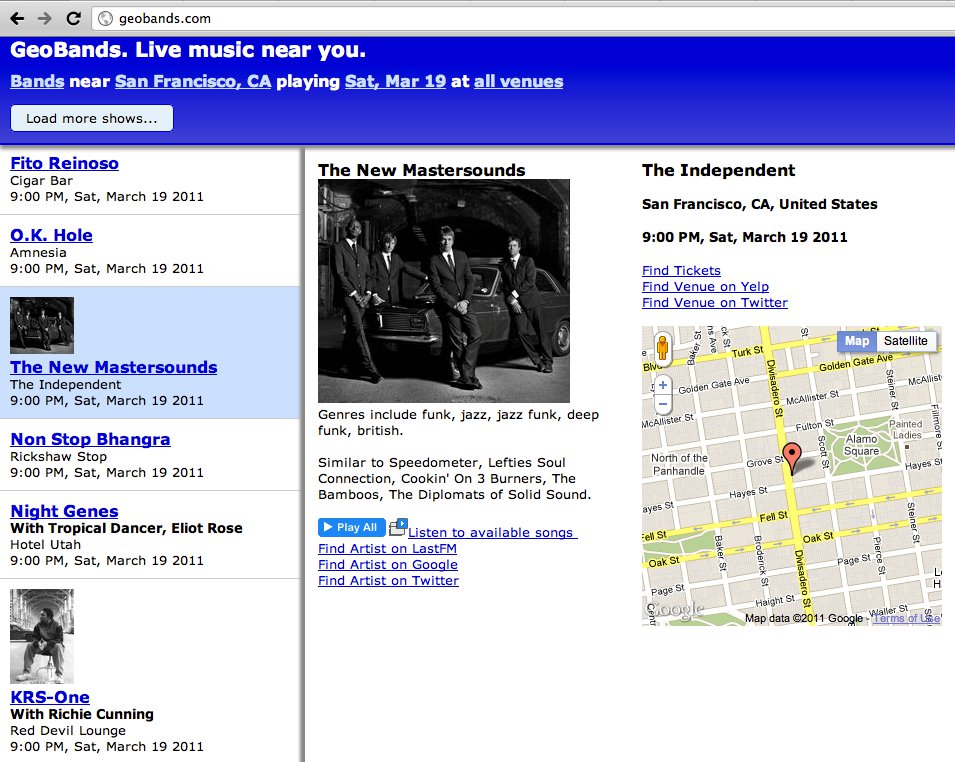The image size is (955, 762).
Task: Click The New Mastersounds list thumbnail
Action: click(x=42, y=325)
